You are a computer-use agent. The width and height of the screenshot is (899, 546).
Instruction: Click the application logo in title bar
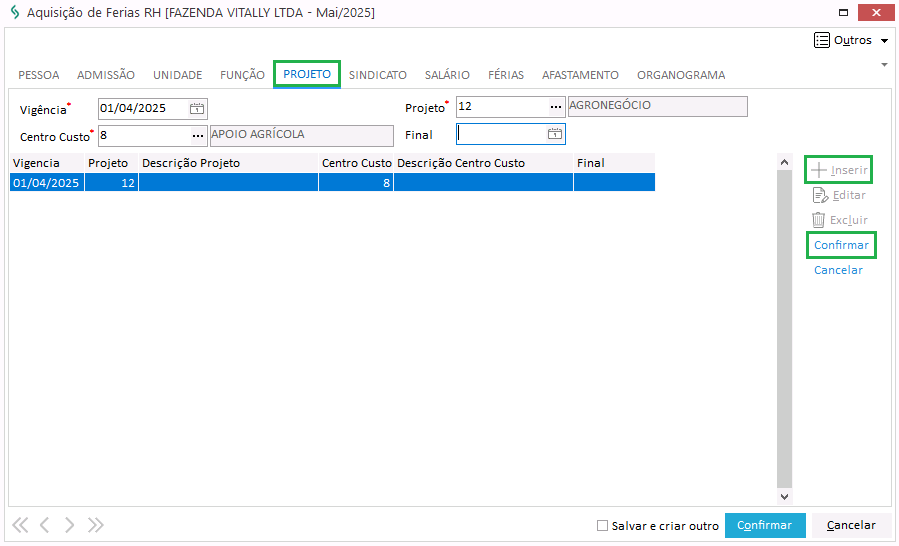(x=14, y=12)
